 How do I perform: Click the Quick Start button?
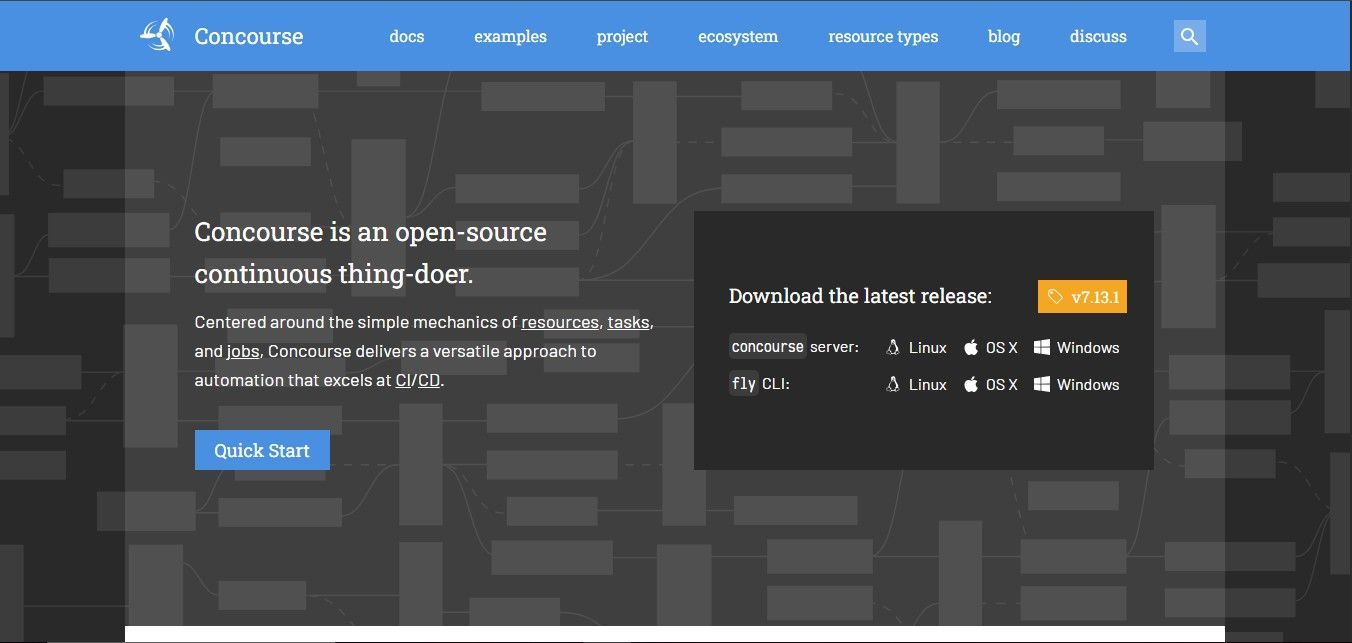pos(262,450)
